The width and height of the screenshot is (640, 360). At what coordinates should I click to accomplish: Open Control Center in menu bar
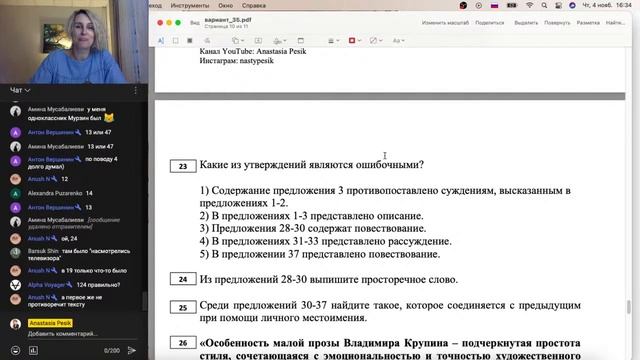[x=558, y=5]
